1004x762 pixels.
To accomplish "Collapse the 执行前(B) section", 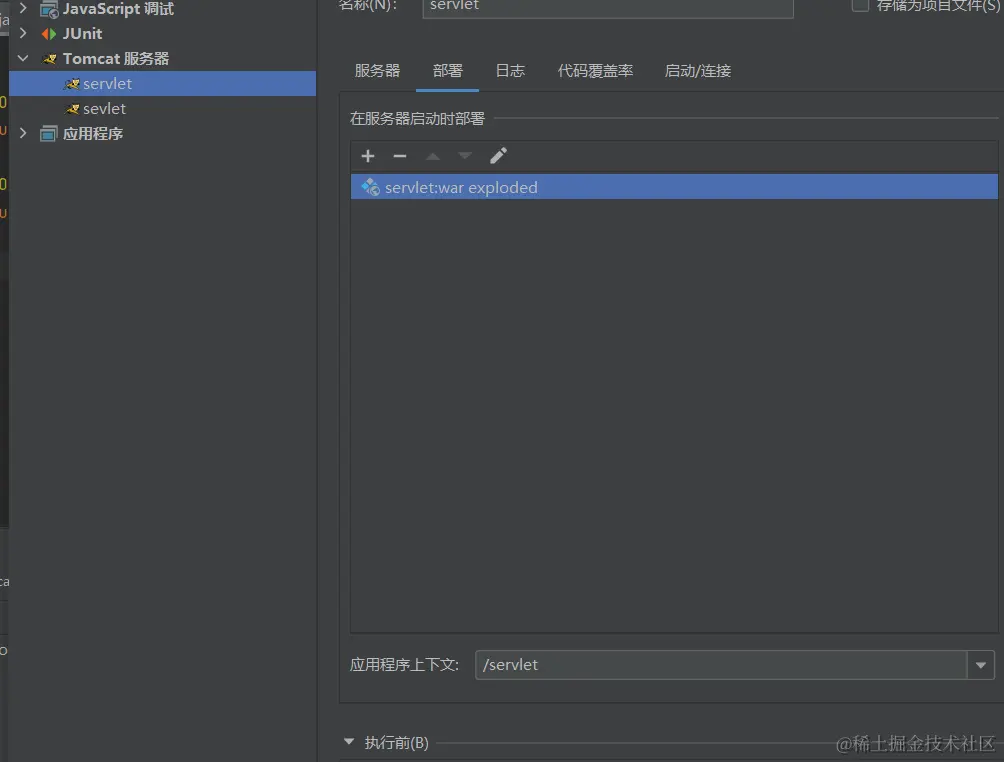I will 349,742.
